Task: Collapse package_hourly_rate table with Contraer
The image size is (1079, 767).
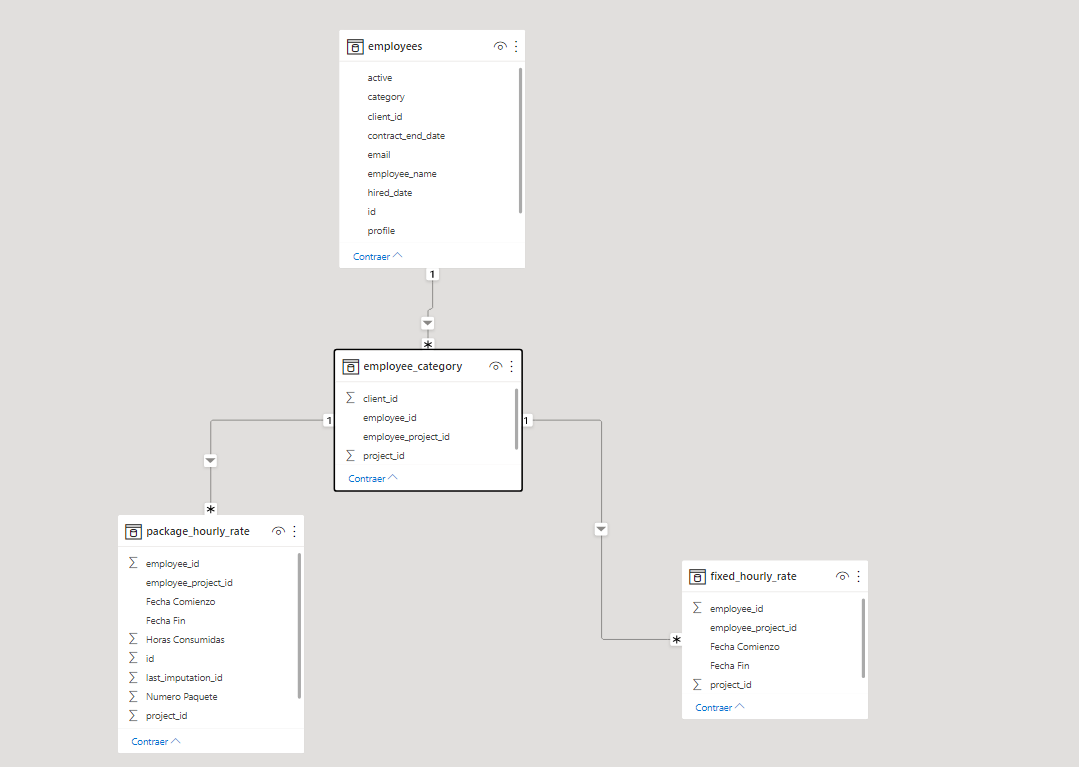Action: click(x=156, y=742)
